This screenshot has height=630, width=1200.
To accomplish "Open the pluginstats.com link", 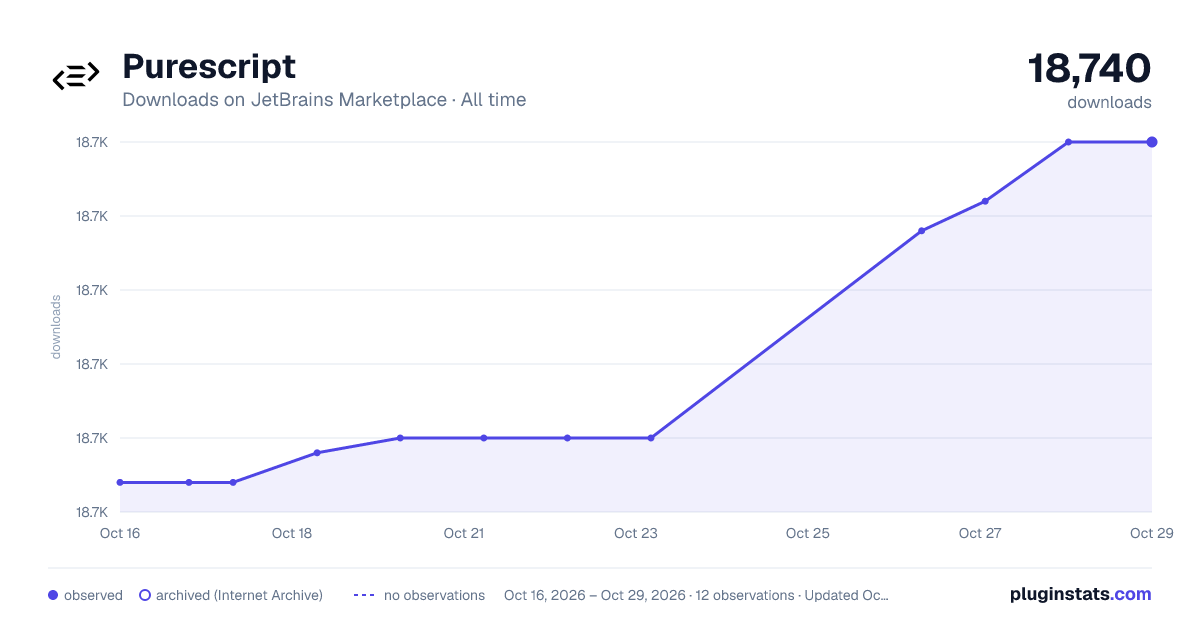I will point(1080,594).
